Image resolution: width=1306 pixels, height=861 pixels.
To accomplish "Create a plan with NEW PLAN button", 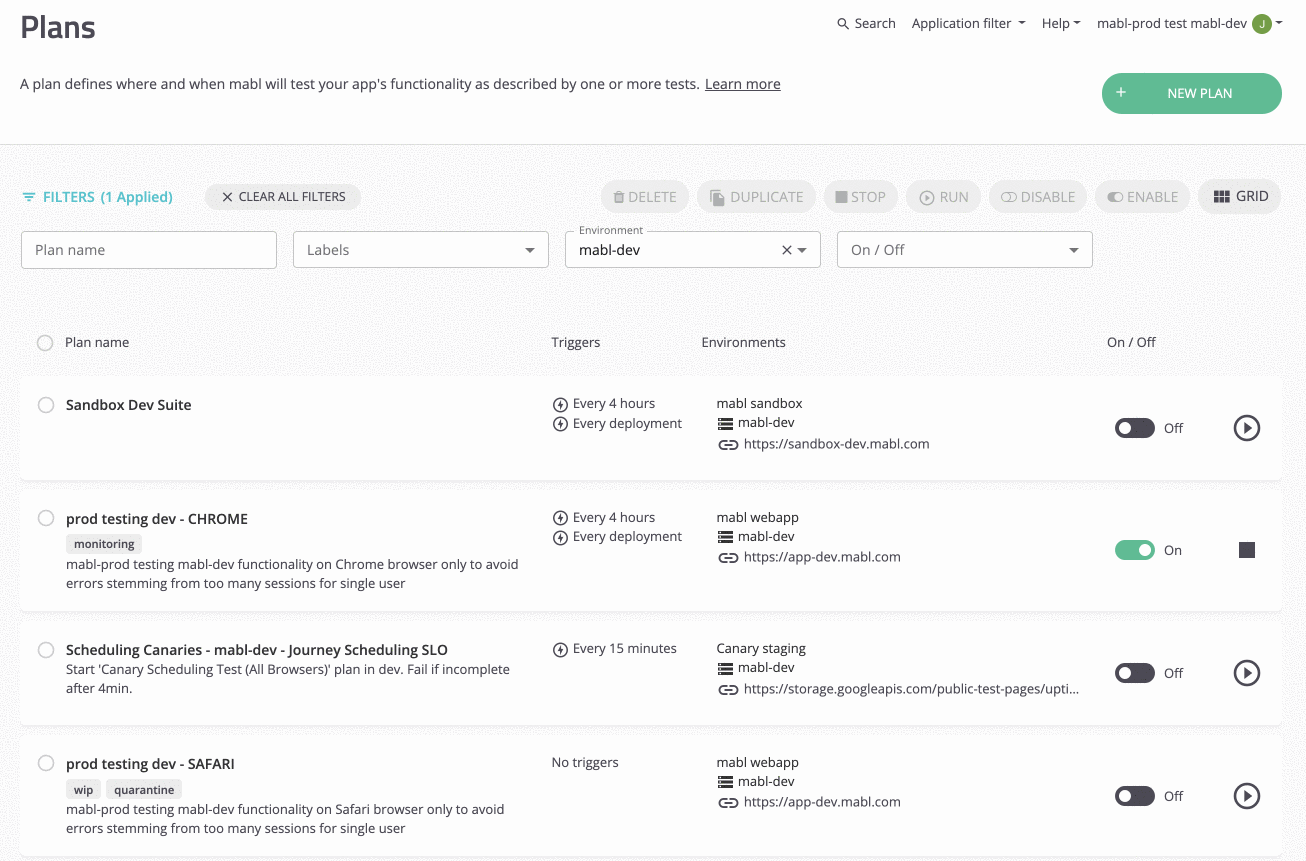I will [1192, 93].
